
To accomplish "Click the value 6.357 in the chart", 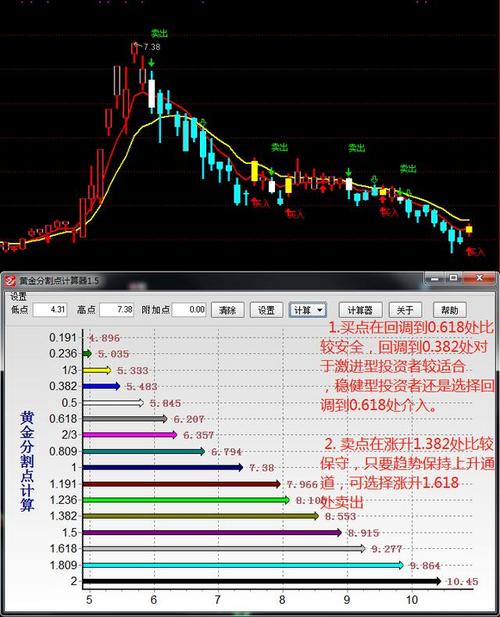I will (x=199, y=436).
